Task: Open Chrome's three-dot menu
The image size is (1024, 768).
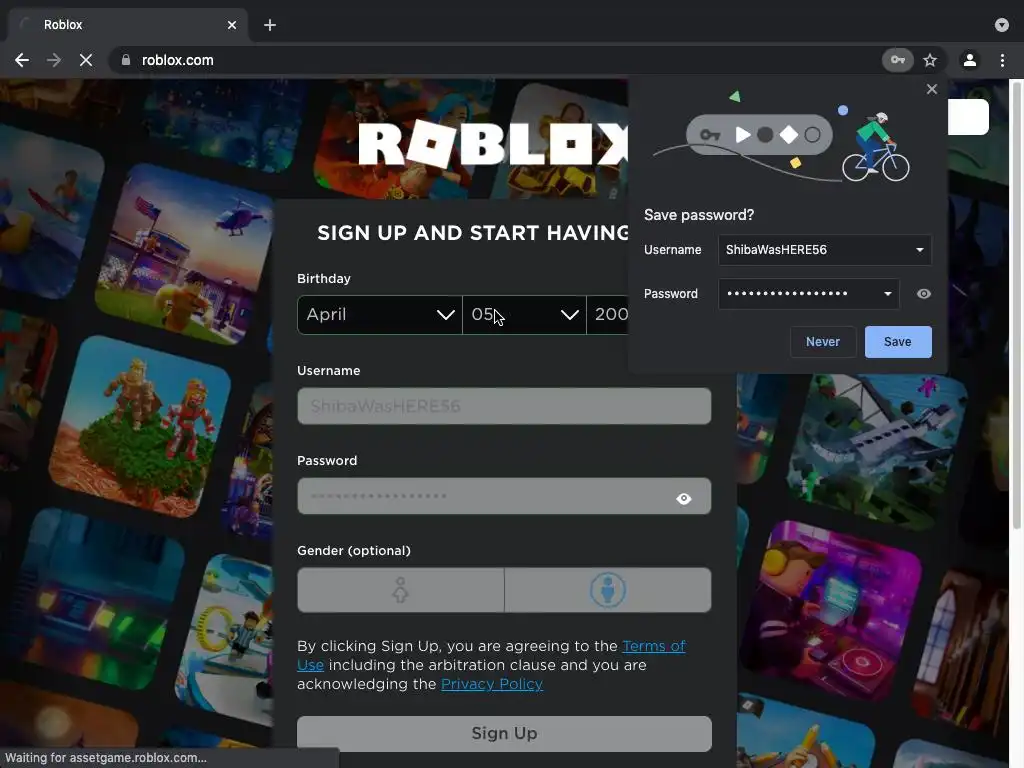Action: [1002, 60]
